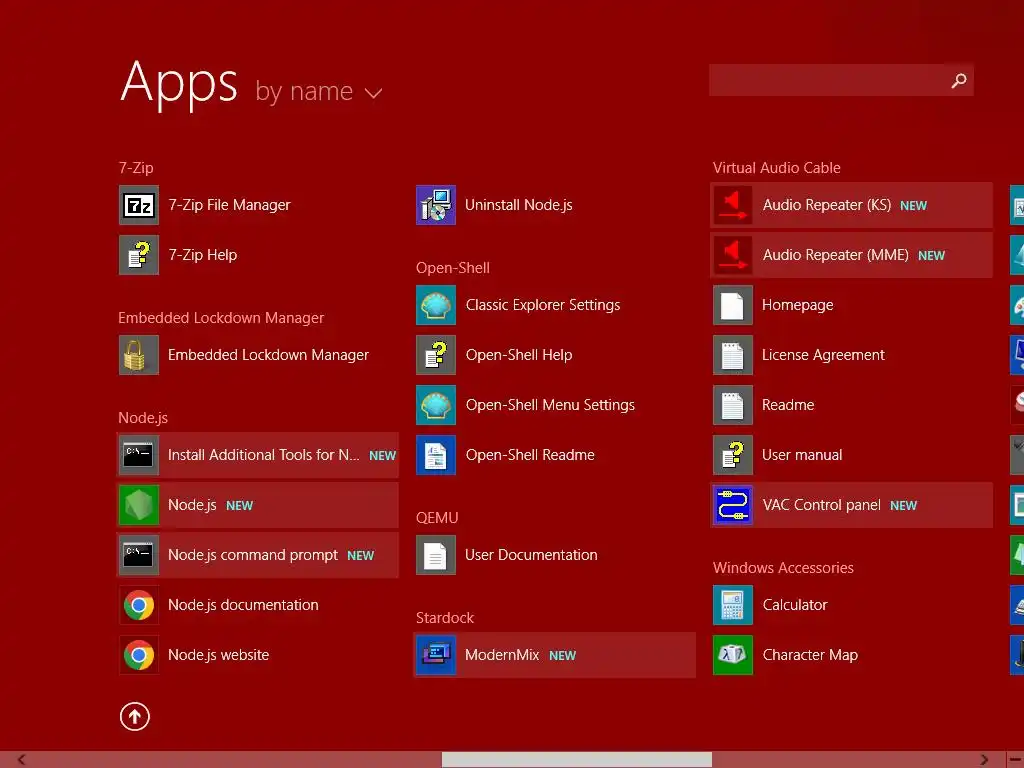Launch Audio Repeater (KS) icon

733,205
